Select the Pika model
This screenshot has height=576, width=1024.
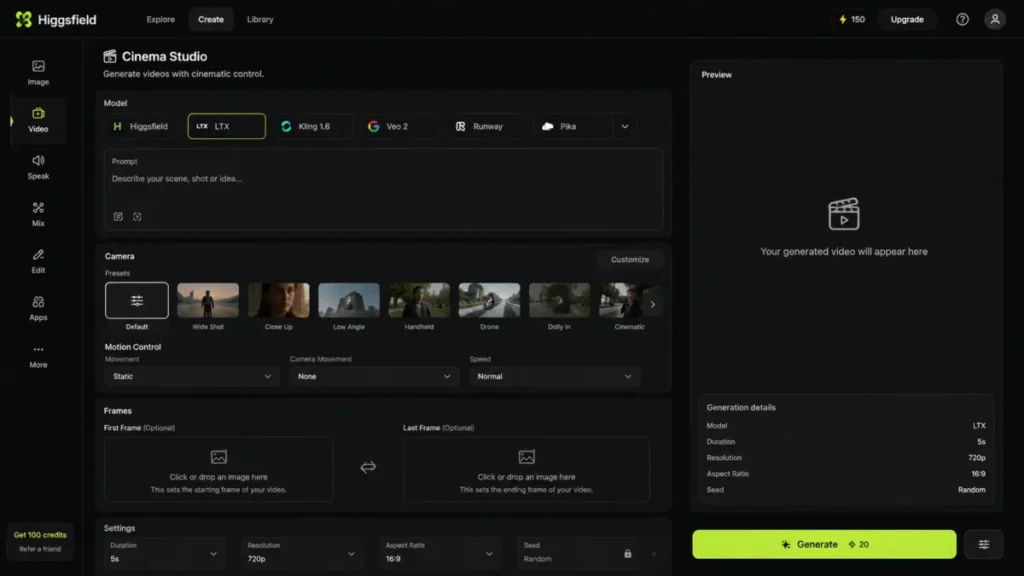point(572,126)
